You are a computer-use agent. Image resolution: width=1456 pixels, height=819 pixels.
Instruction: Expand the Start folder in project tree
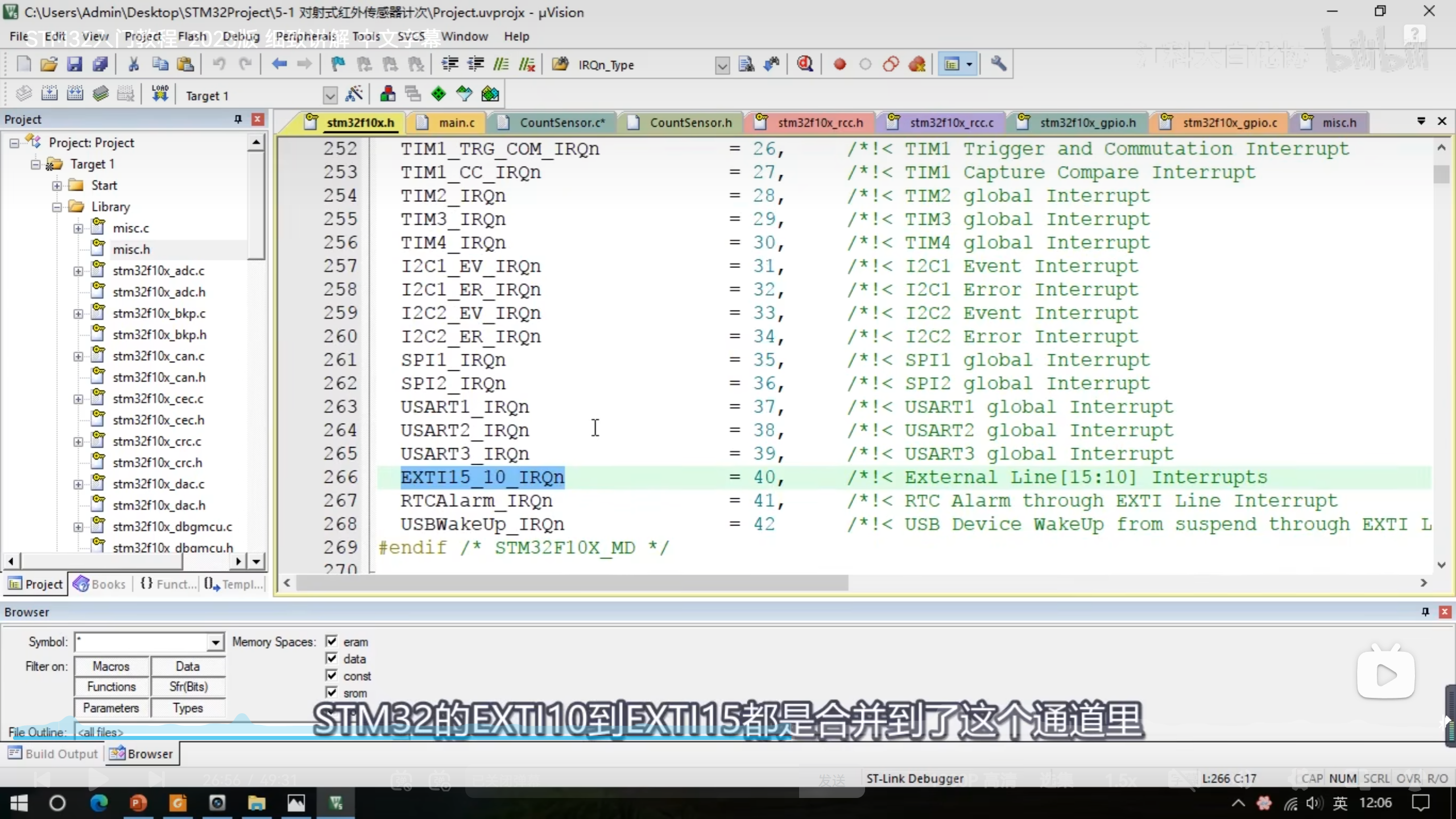click(x=57, y=185)
